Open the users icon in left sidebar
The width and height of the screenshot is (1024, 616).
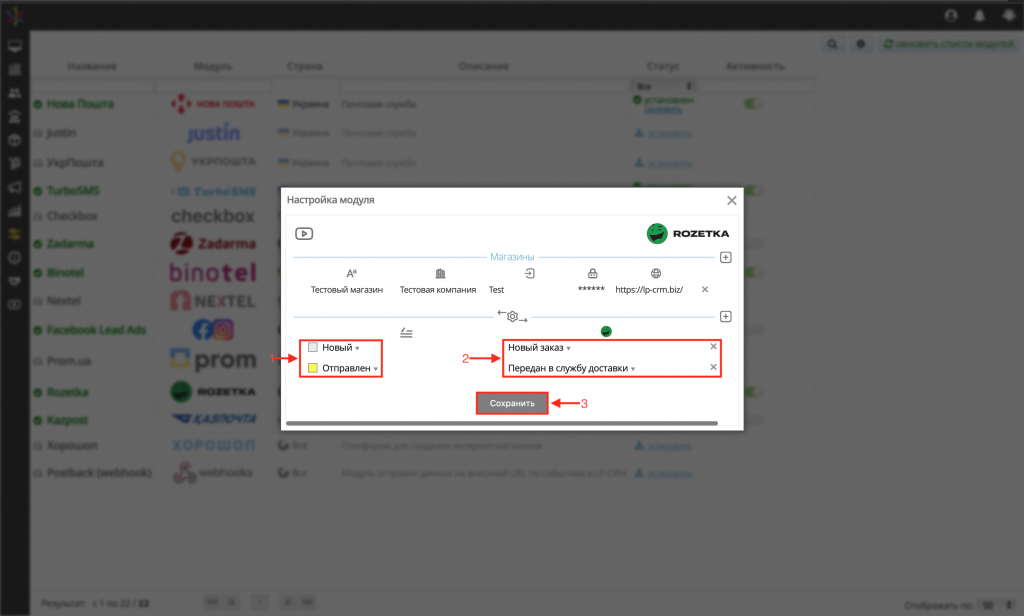pyautogui.click(x=14, y=93)
